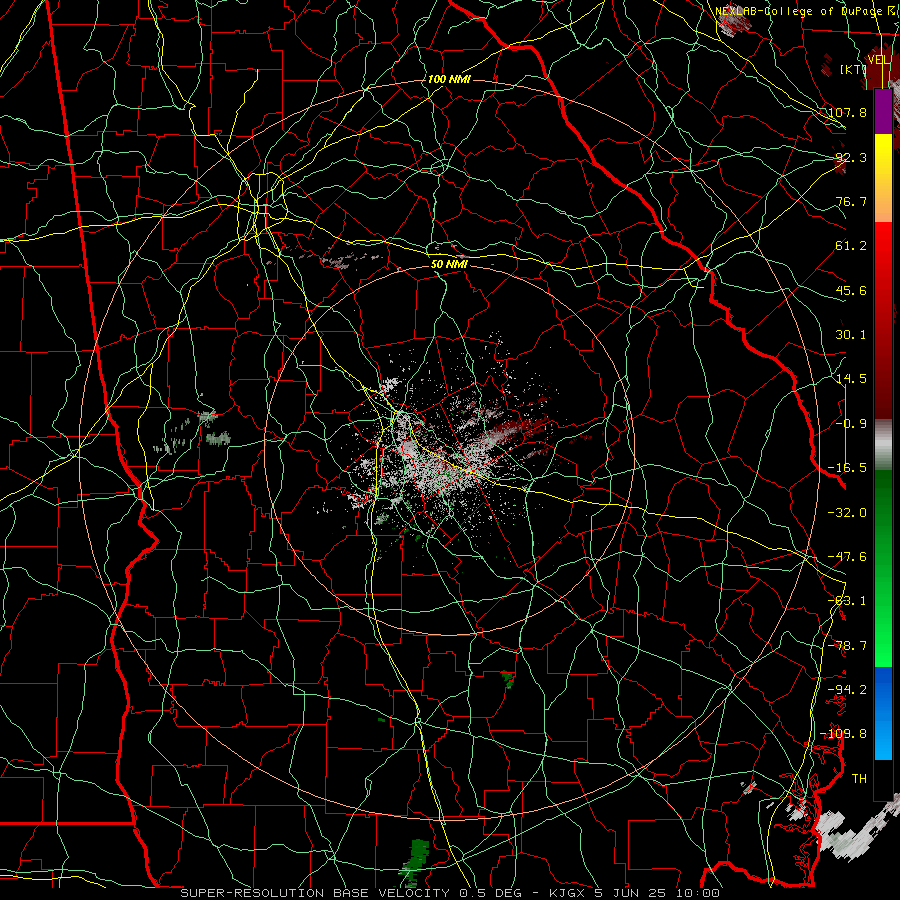Click the 76.7 scale value
900x900 pixels.
[851, 201]
